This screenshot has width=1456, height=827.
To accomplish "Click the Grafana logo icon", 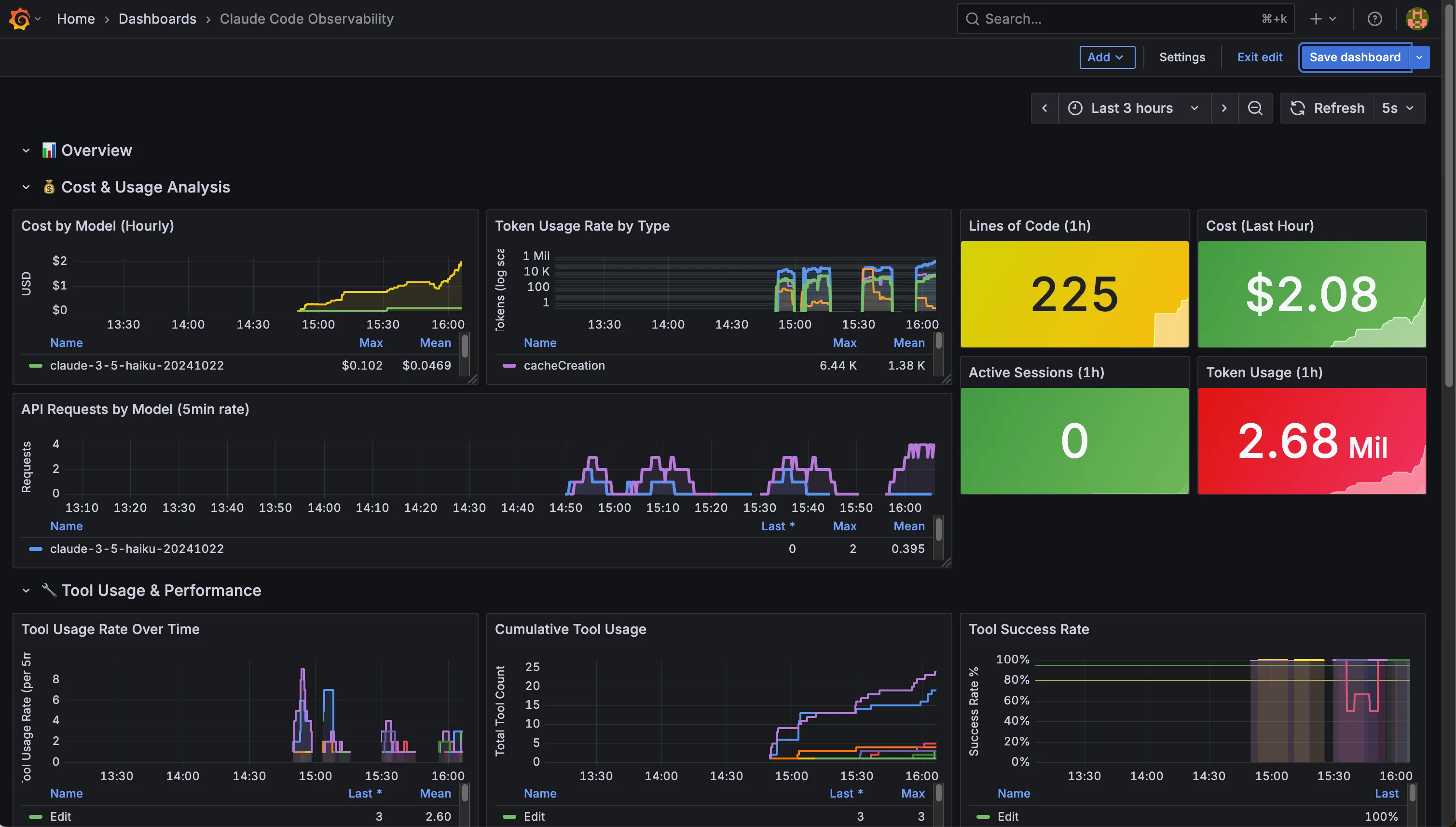I will click(x=19, y=19).
